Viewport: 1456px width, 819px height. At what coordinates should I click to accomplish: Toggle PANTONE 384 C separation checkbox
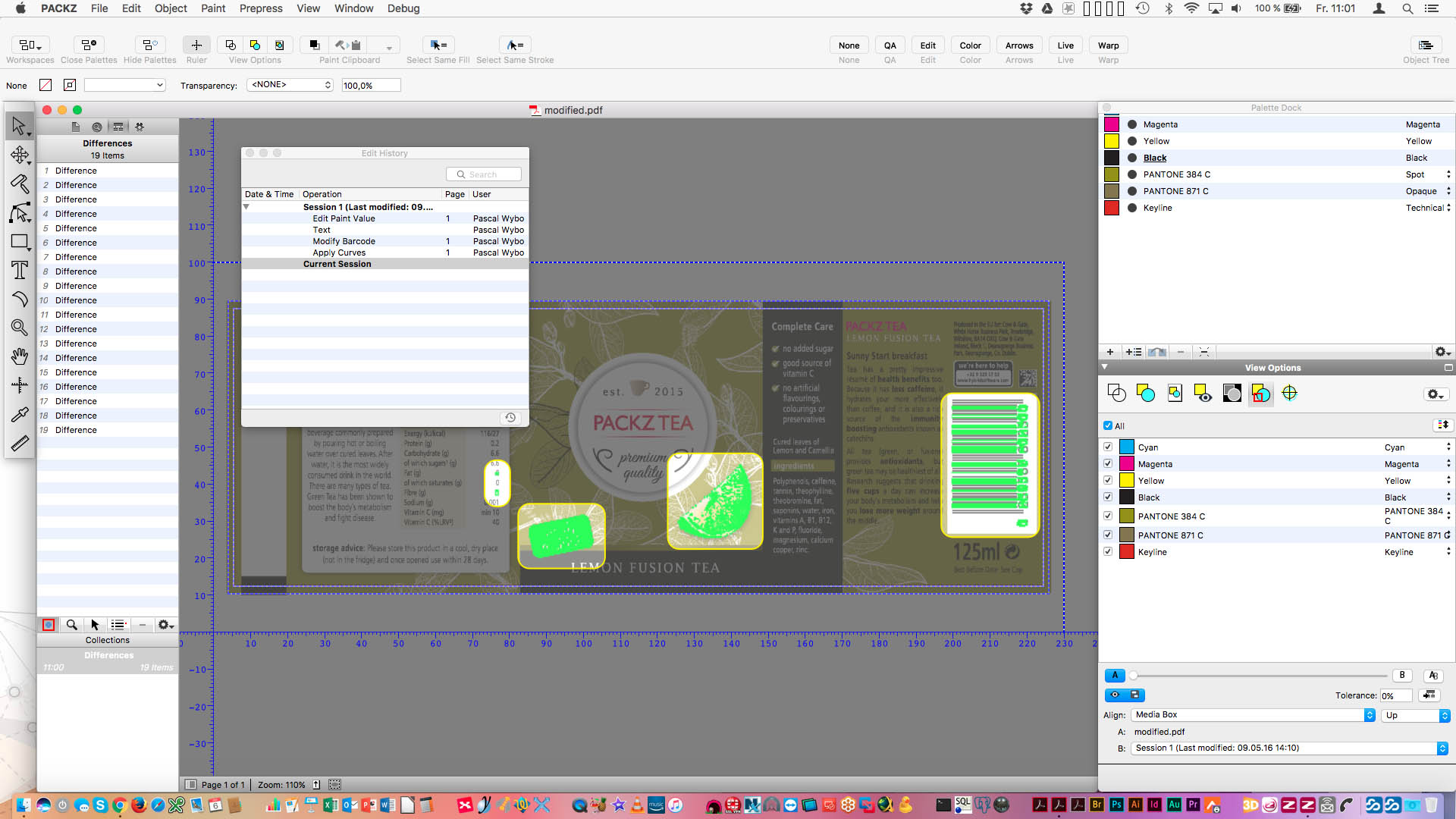click(x=1108, y=516)
